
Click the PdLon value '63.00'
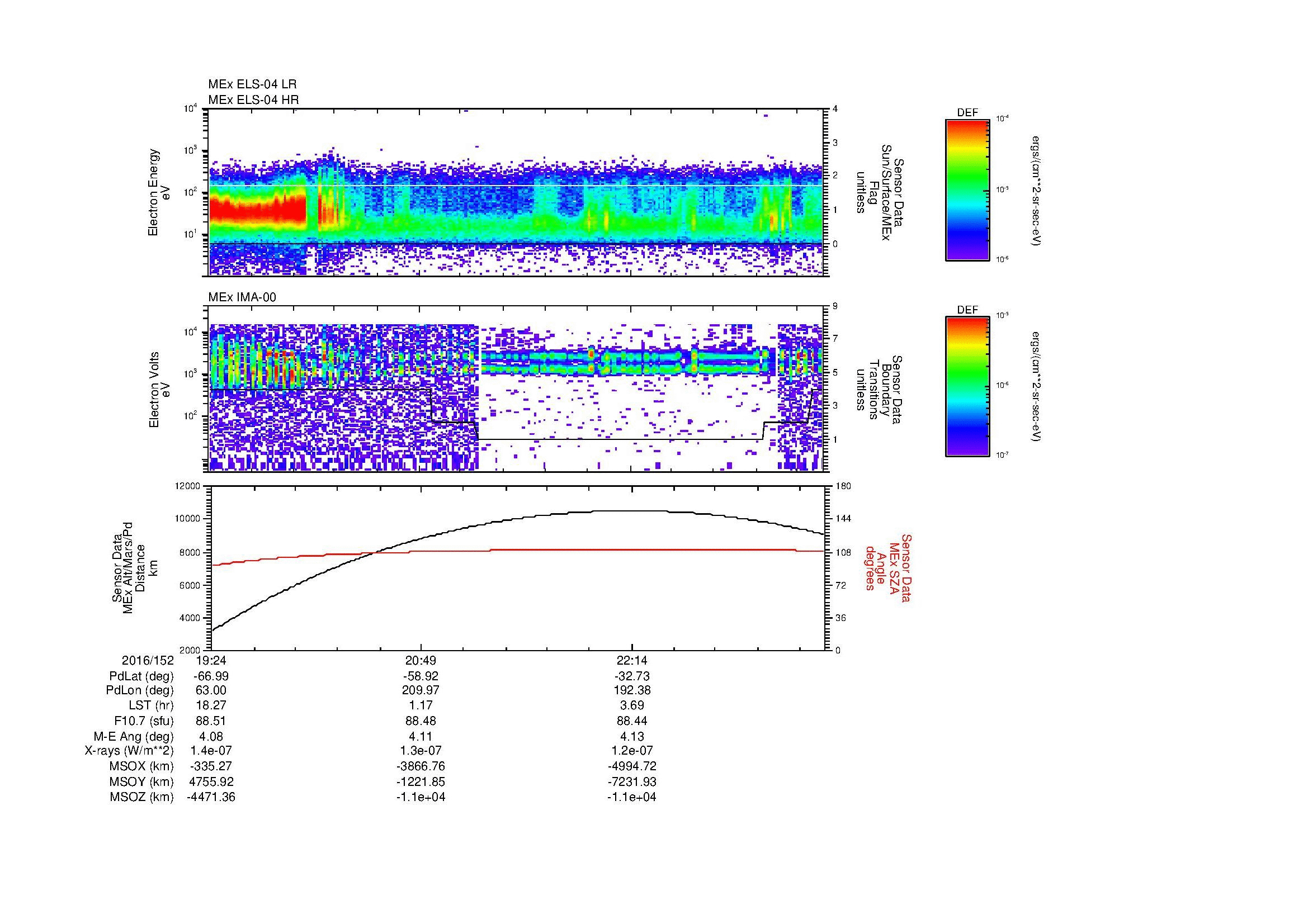tap(211, 690)
